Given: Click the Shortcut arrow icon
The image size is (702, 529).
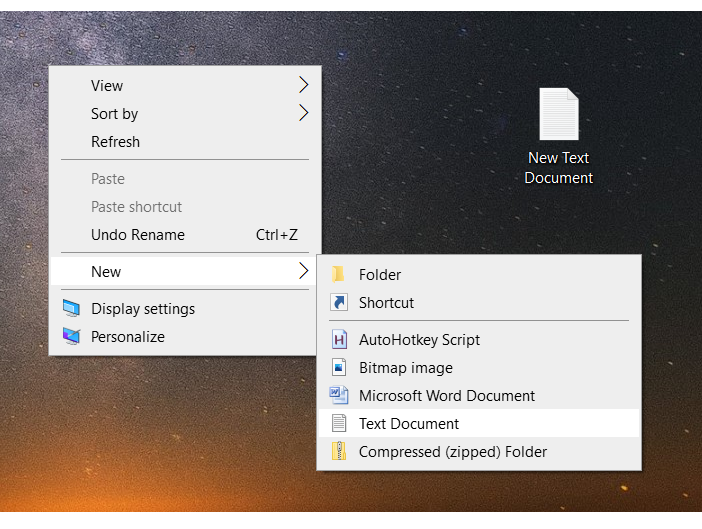Looking at the screenshot, I should coord(339,303).
